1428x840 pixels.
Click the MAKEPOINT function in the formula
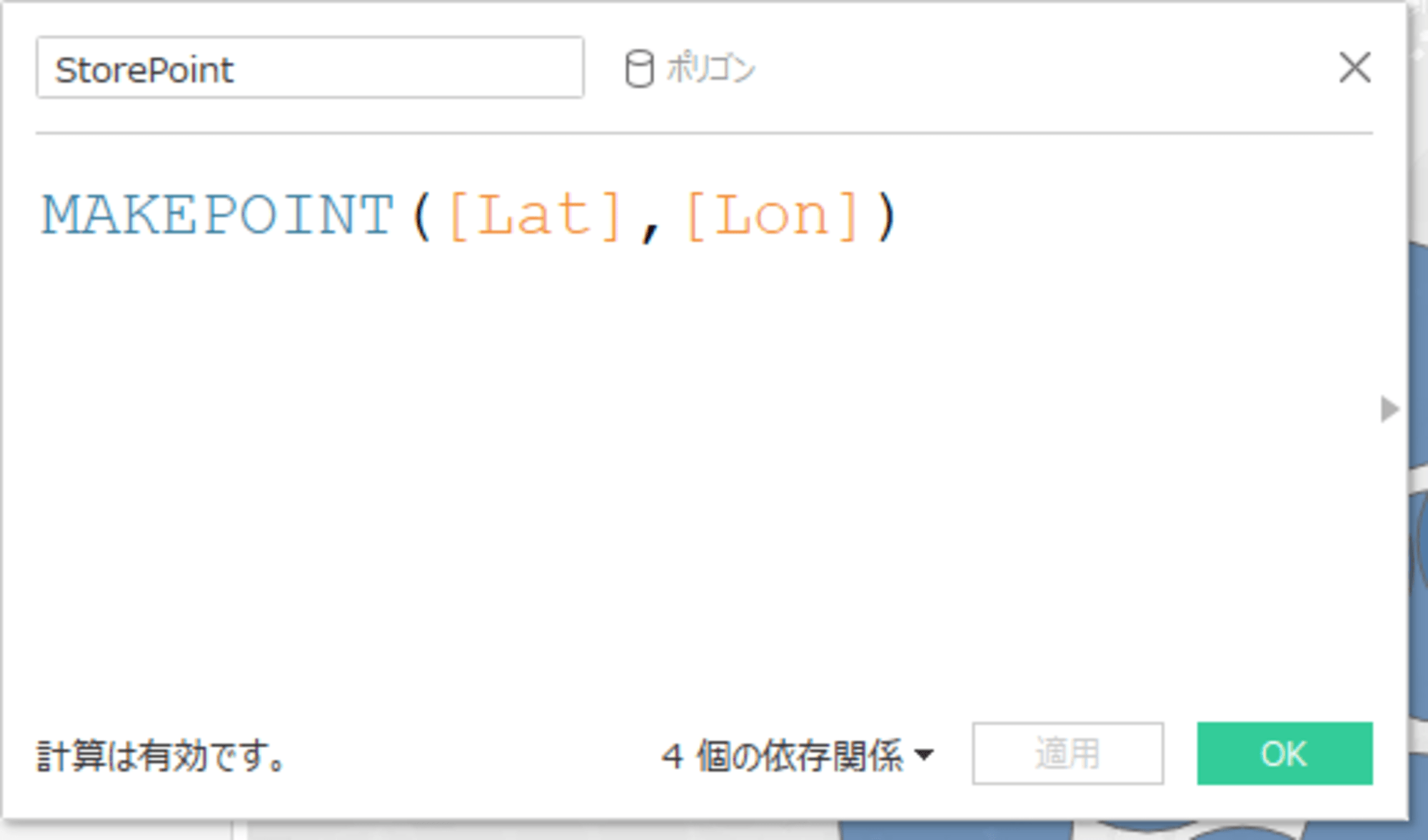[x=218, y=215]
